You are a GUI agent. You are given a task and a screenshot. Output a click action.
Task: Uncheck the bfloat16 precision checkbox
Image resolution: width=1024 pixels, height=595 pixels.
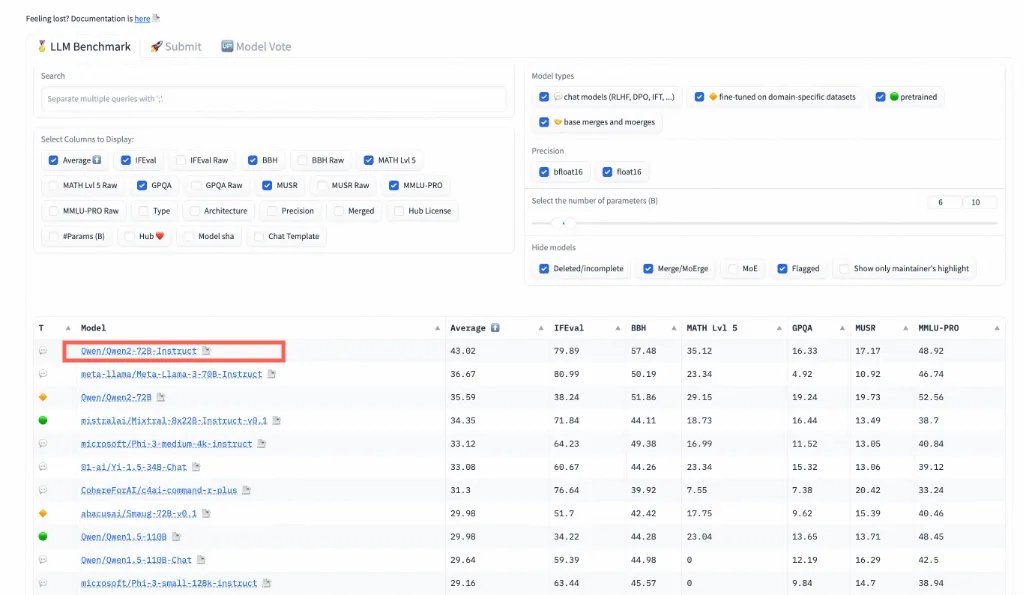coord(544,172)
